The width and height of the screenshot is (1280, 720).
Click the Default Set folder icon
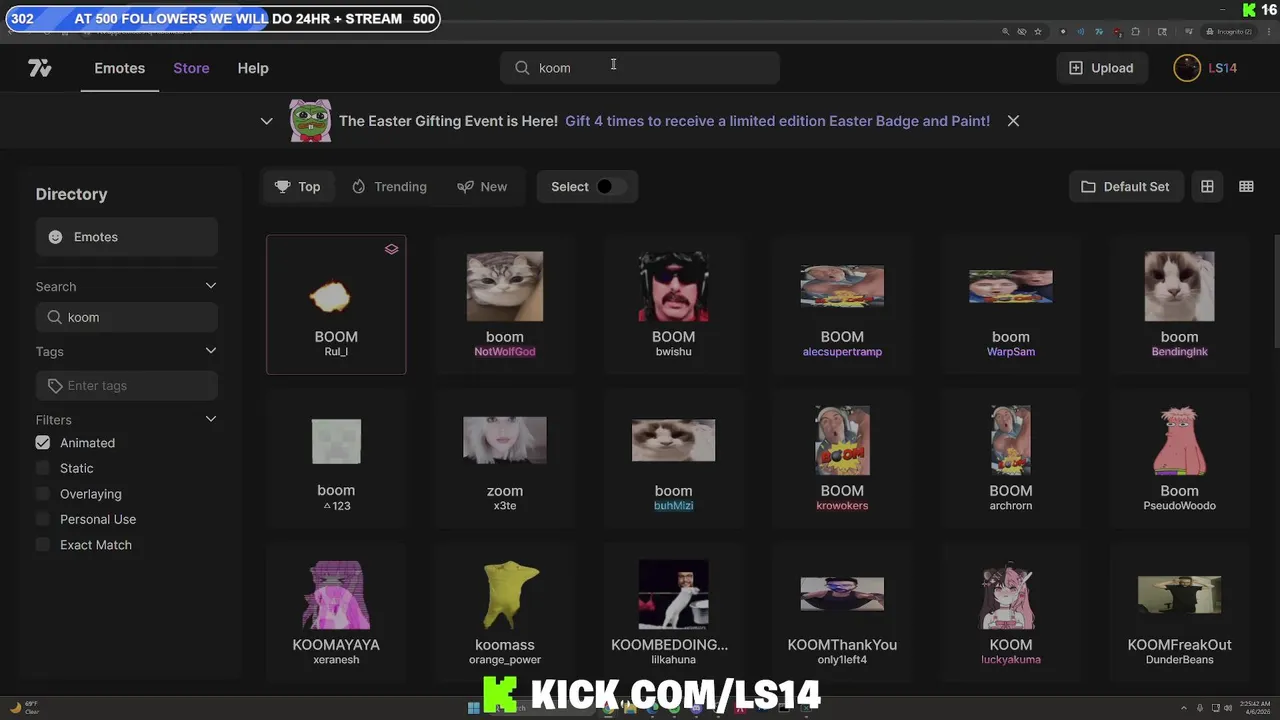point(1088,187)
